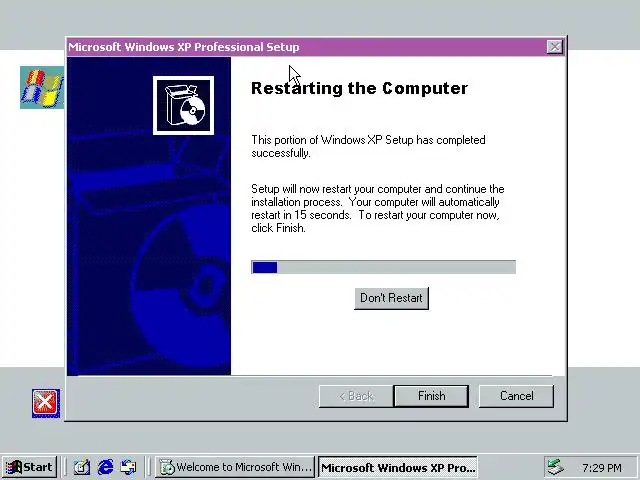Click the disabled Back button
The width and height of the screenshot is (640, 480).
(x=356, y=396)
